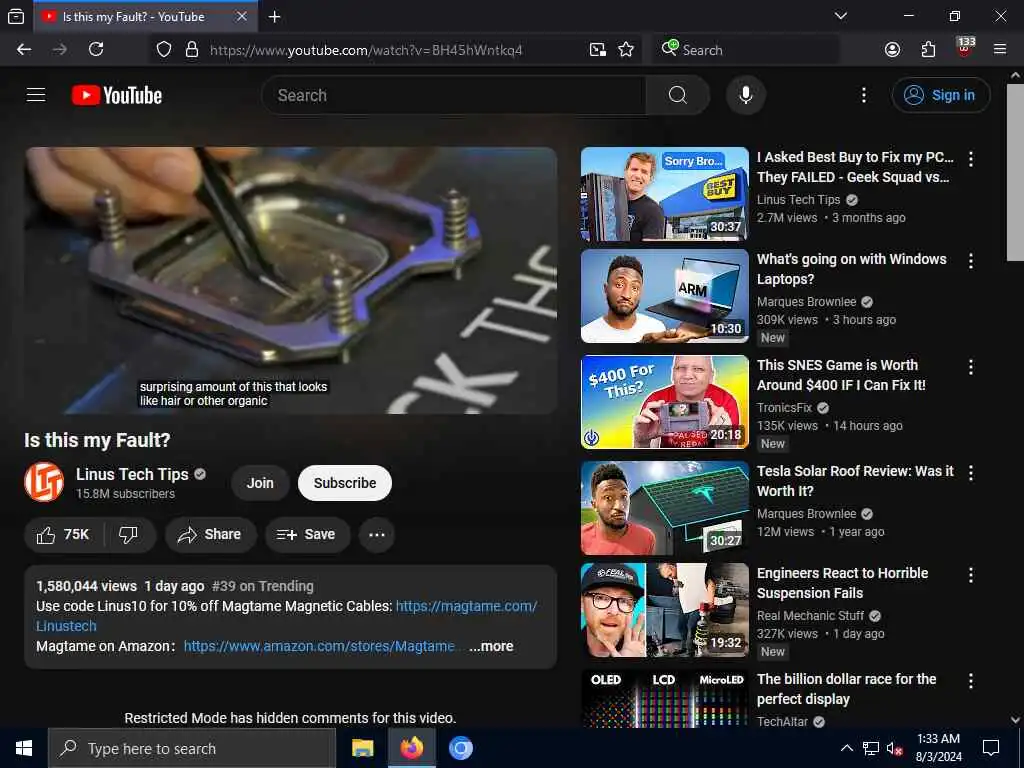
Task: Open options for SNES Game video
Action: click(x=971, y=367)
